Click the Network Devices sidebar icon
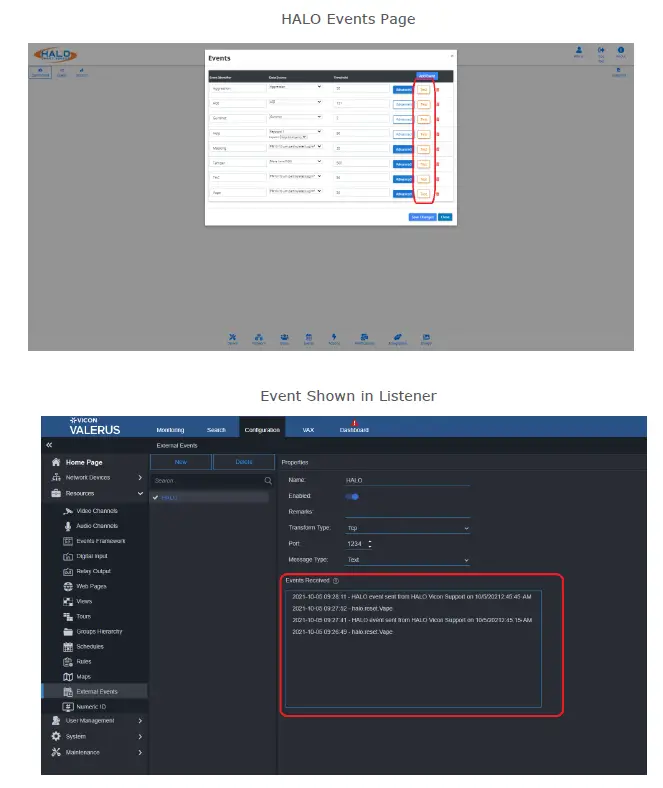The width and height of the screenshot is (663, 788). pyautogui.click(x=56, y=477)
